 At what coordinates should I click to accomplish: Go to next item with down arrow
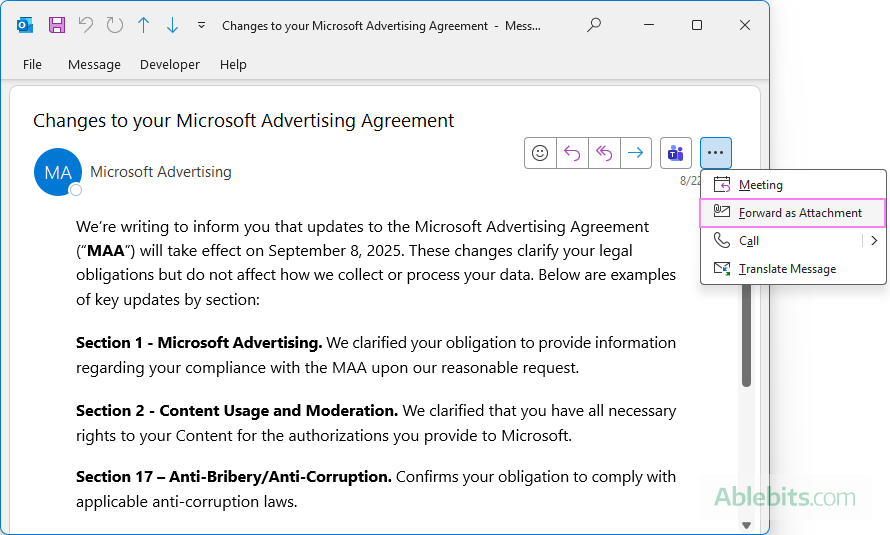173,25
